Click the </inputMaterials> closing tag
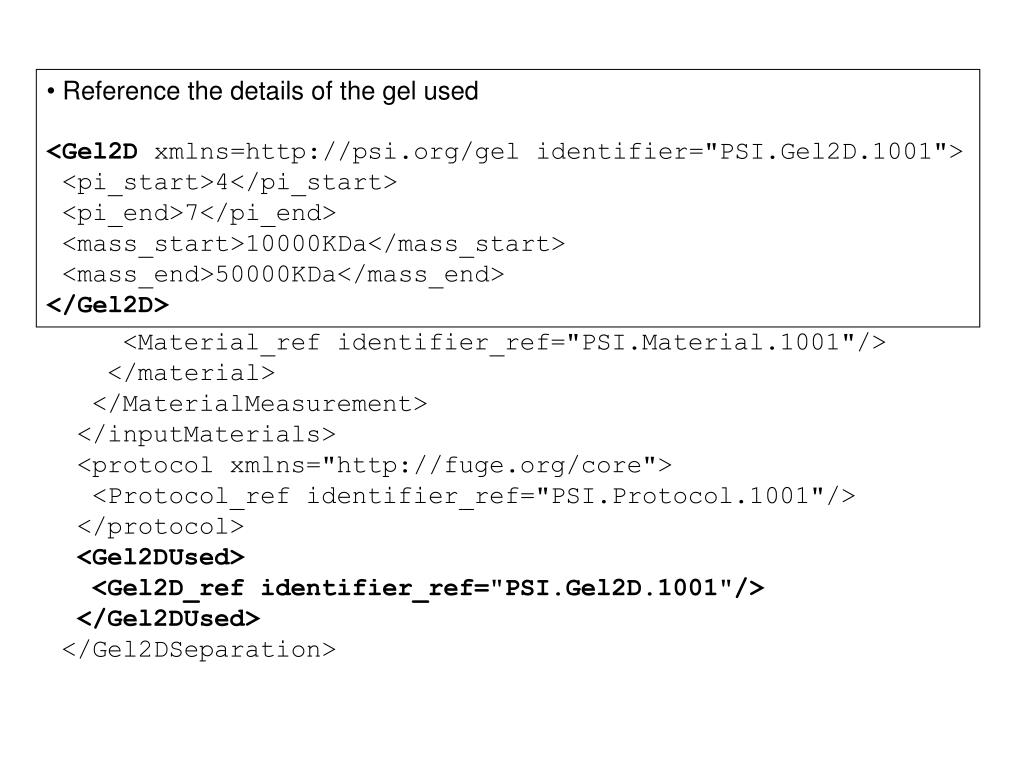Image resolution: width=1024 pixels, height=768 pixels. tap(206, 434)
